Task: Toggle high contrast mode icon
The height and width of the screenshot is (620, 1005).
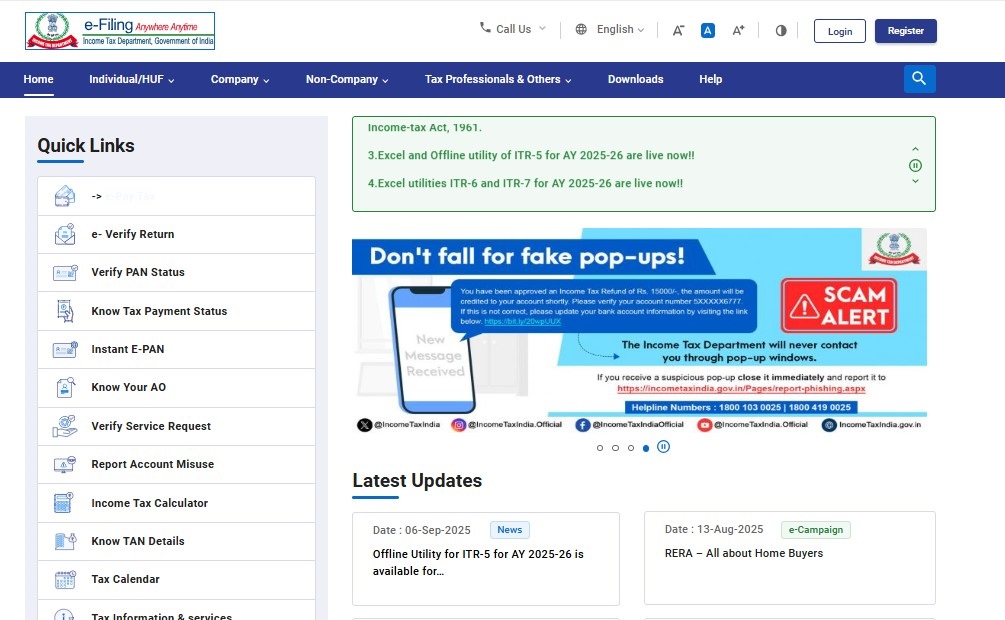Action: [781, 30]
